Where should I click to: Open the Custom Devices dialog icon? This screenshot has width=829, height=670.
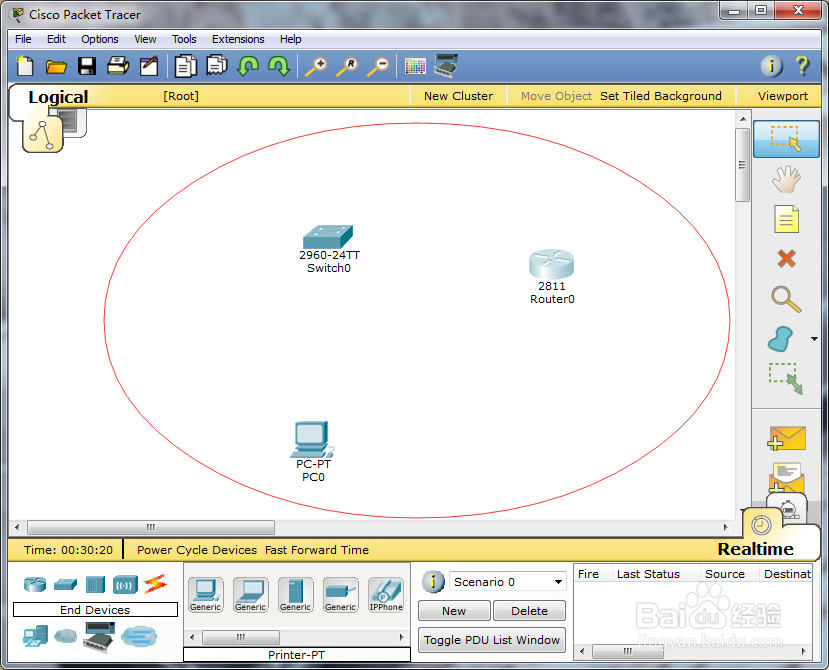click(x=446, y=66)
